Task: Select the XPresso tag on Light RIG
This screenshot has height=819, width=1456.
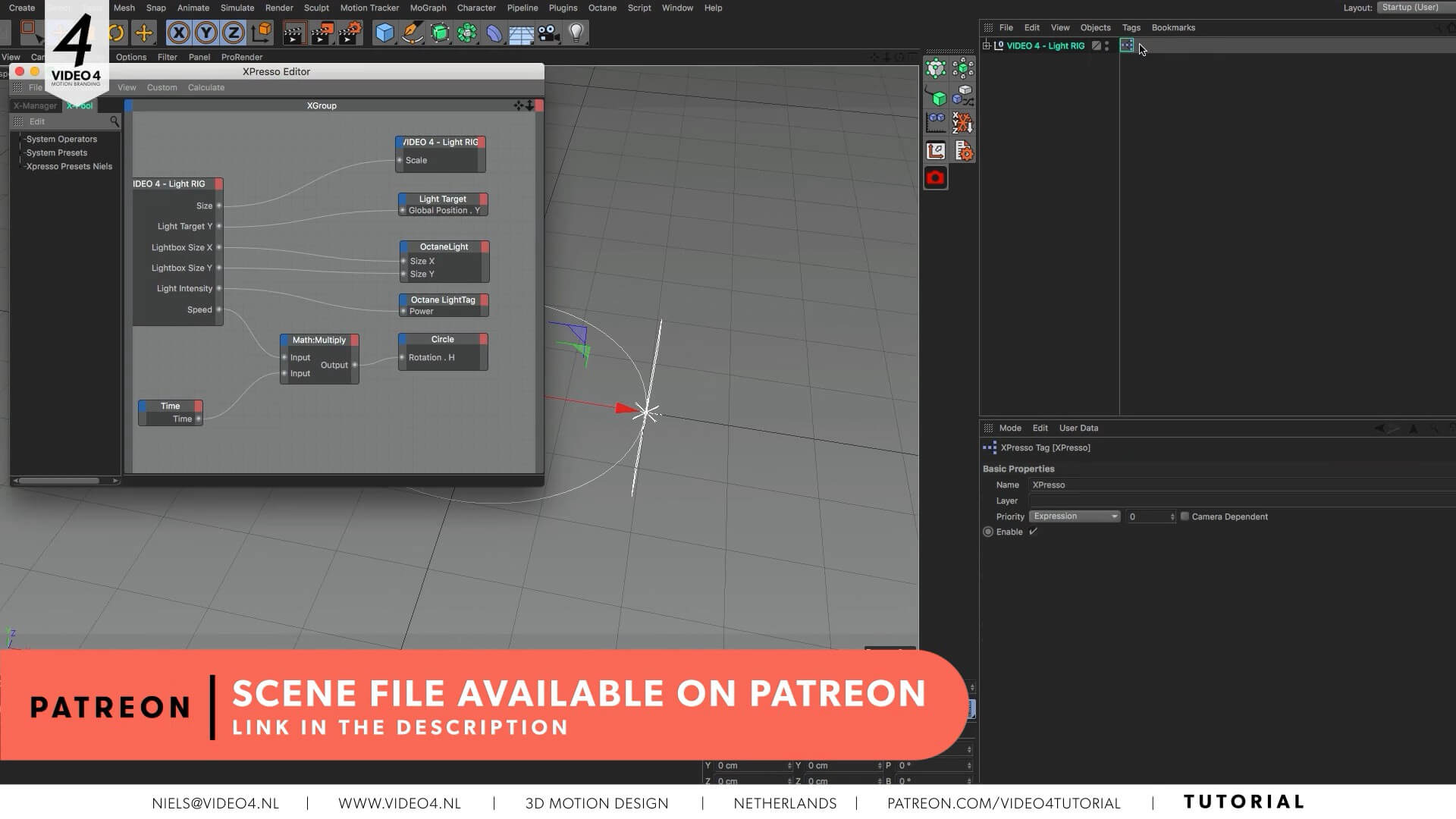Action: (x=1127, y=45)
